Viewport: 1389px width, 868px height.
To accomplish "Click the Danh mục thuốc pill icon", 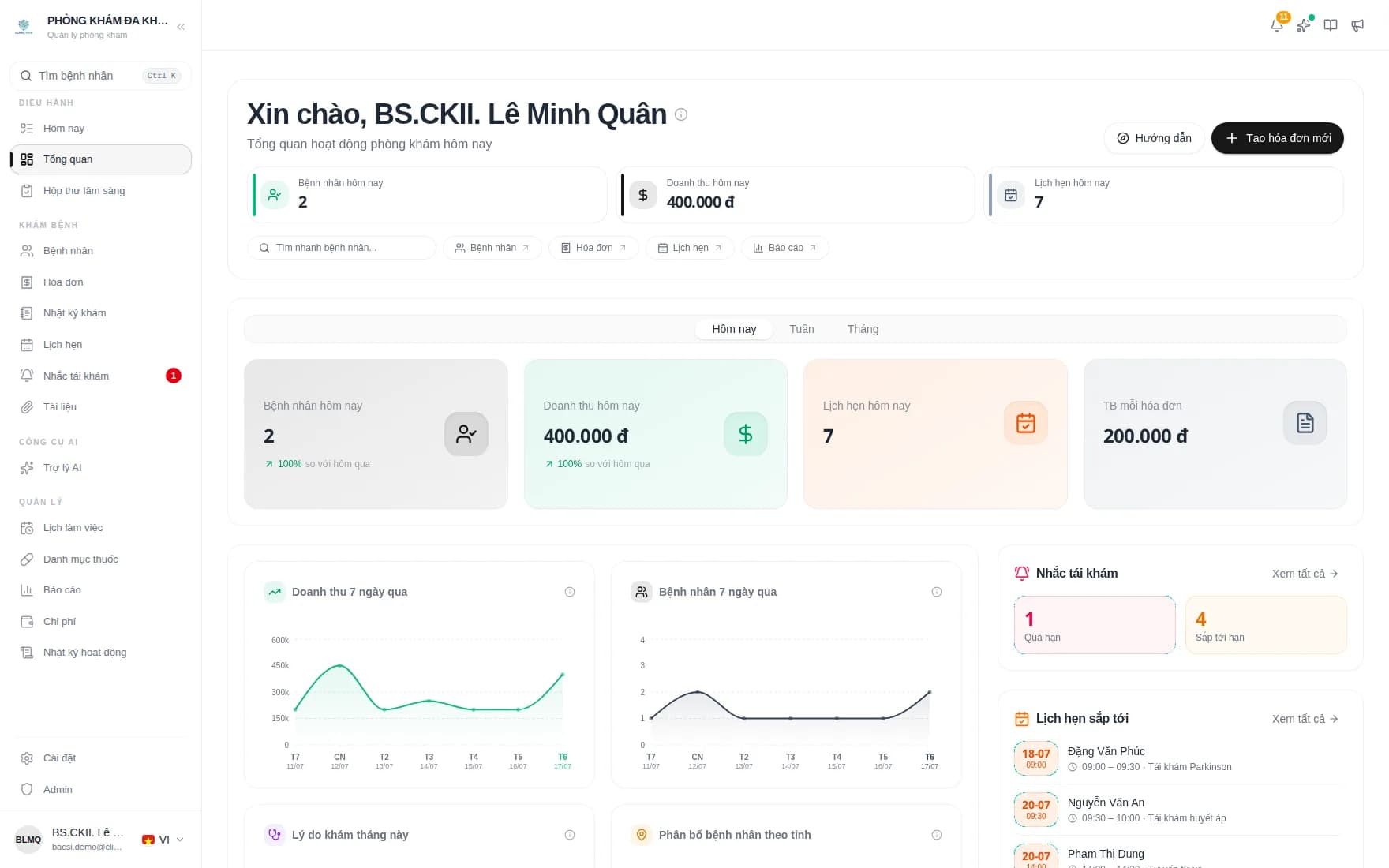I will [27, 559].
